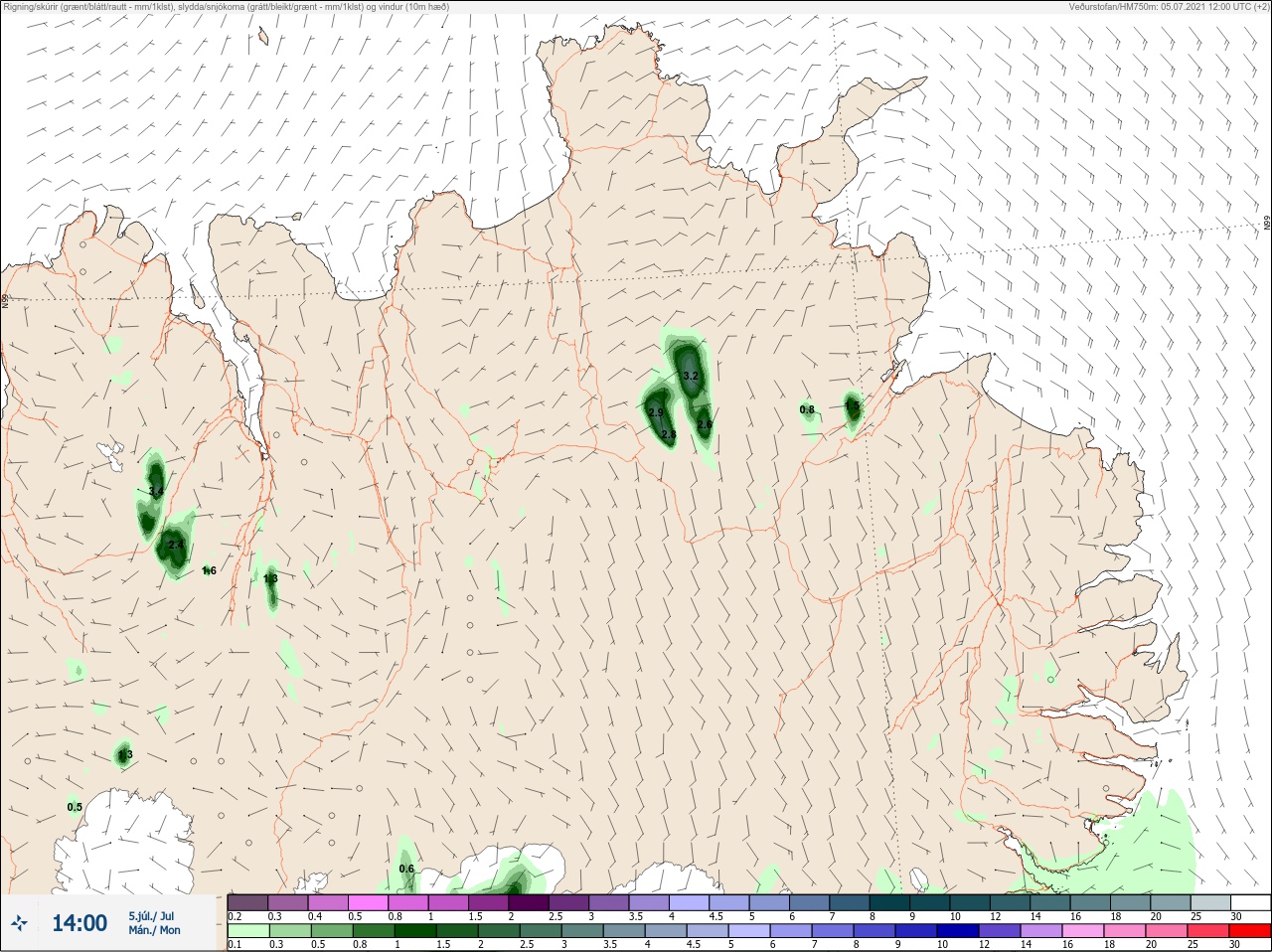Click the 3.2 precipitation value on the map
The image size is (1272, 952).
[x=692, y=377]
